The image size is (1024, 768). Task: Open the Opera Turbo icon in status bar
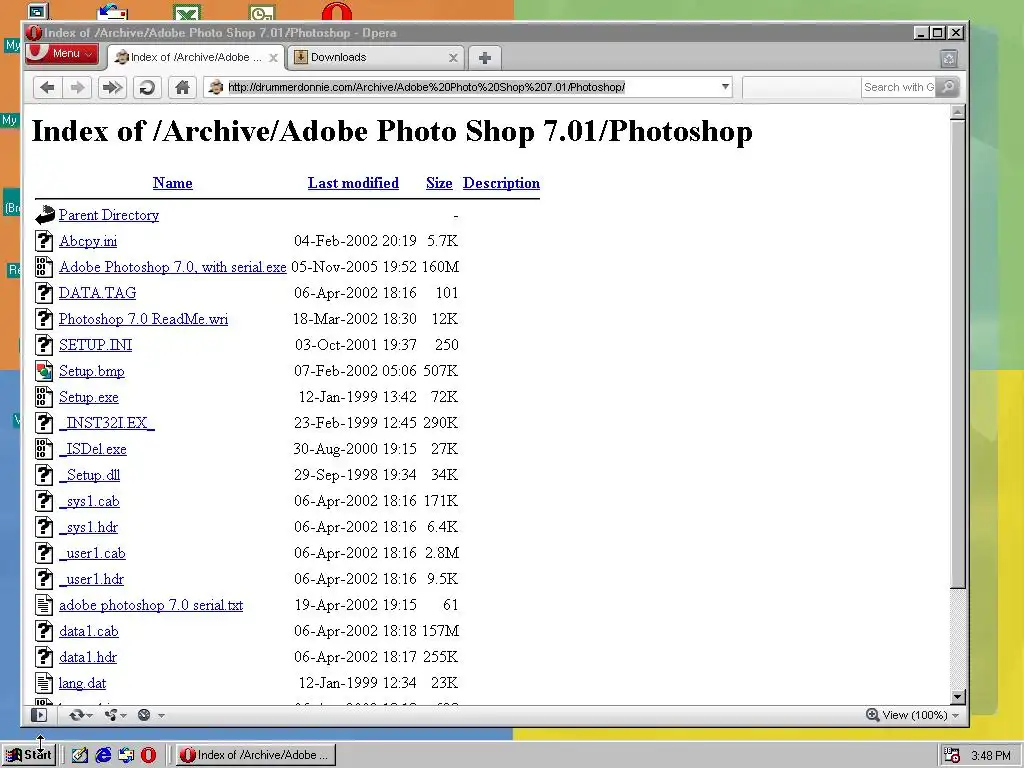144,715
